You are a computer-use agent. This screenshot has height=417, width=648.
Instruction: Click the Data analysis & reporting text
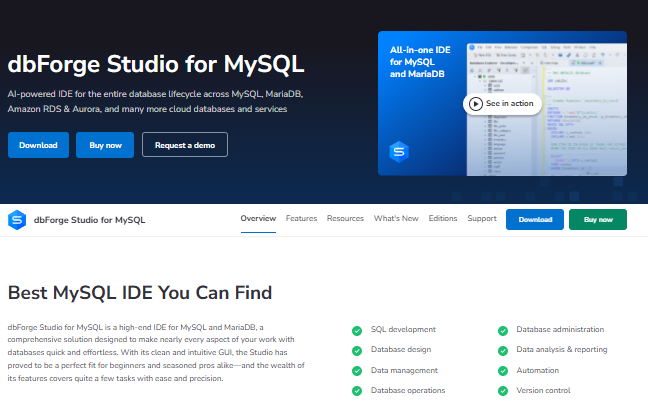coord(562,350)
